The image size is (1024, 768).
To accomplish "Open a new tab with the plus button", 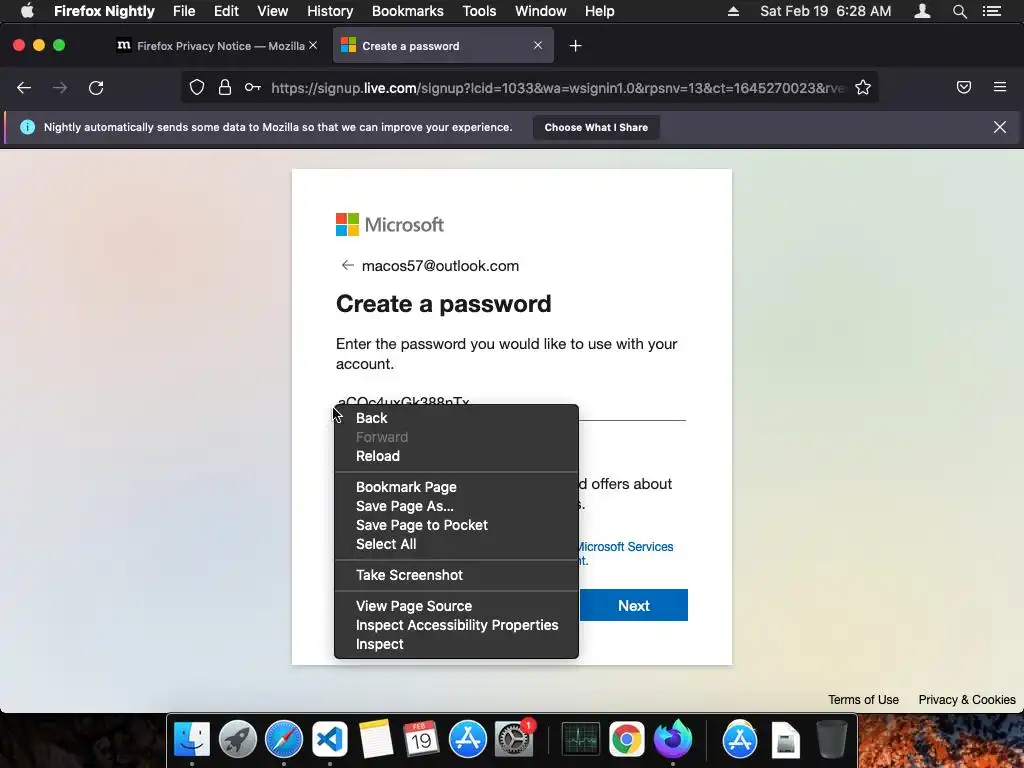I will (x=575, y=46).
